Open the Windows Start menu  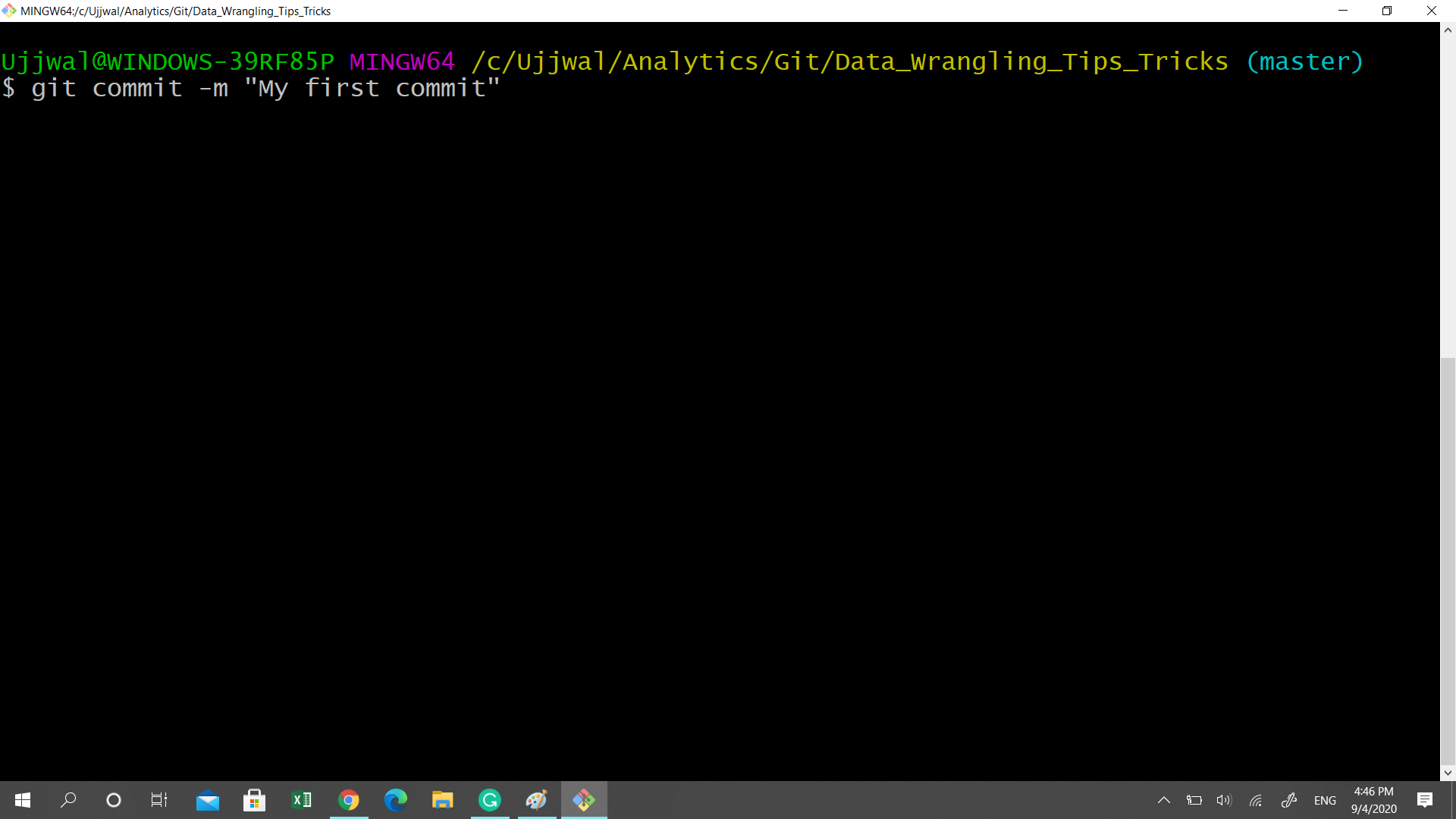(x=23, y=800)
